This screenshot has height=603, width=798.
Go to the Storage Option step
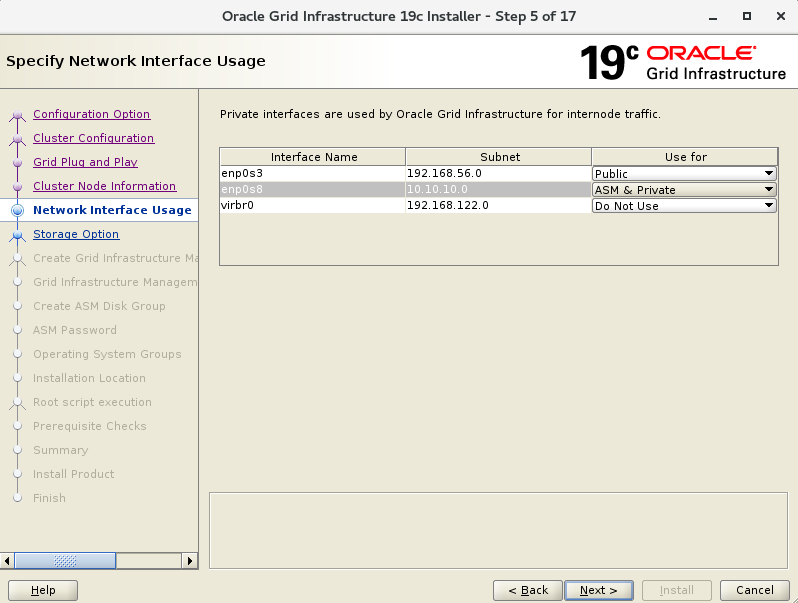(x=76, y=234)
